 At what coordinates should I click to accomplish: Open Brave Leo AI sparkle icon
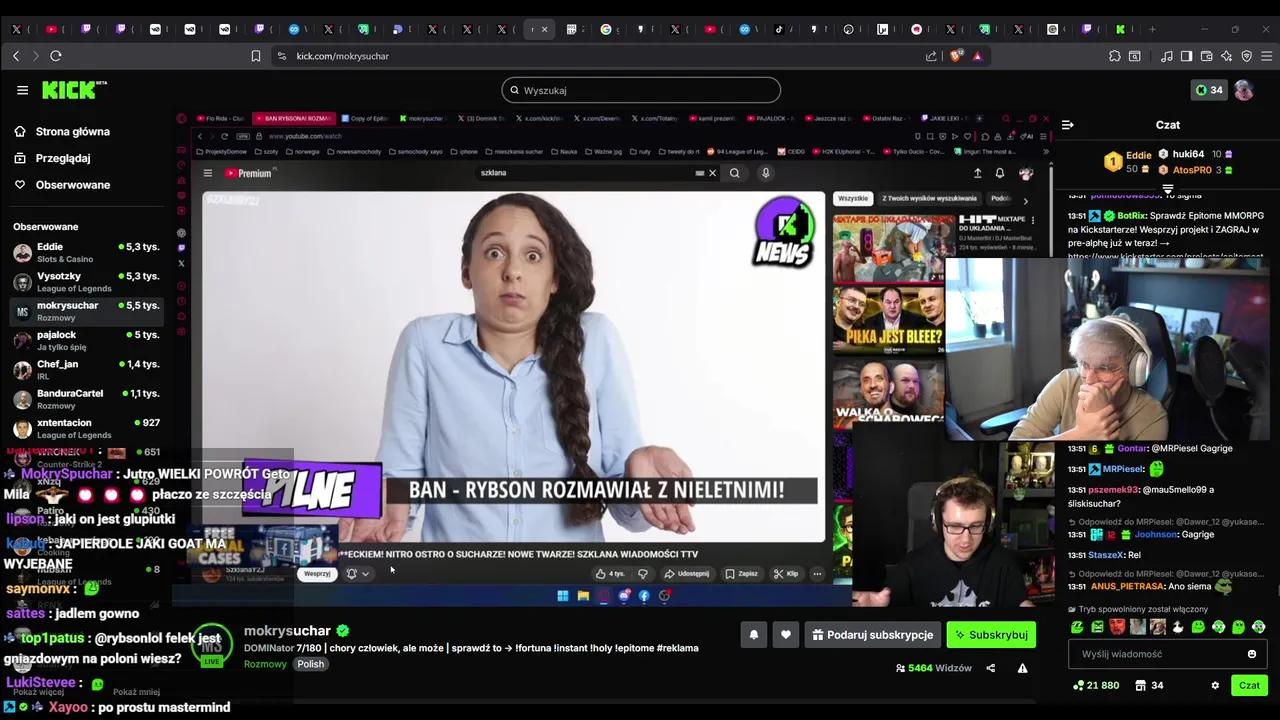coord(1227,56)
